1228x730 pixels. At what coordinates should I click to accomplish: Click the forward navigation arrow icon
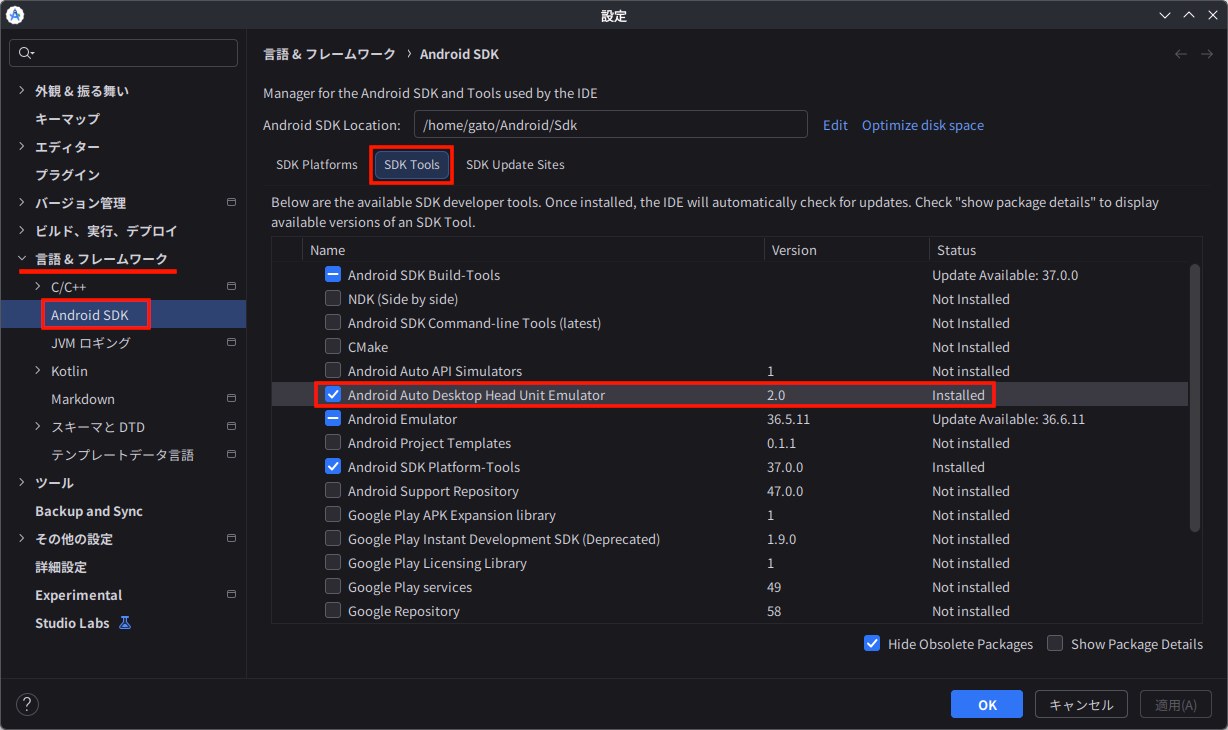(x=1206, y=54)
